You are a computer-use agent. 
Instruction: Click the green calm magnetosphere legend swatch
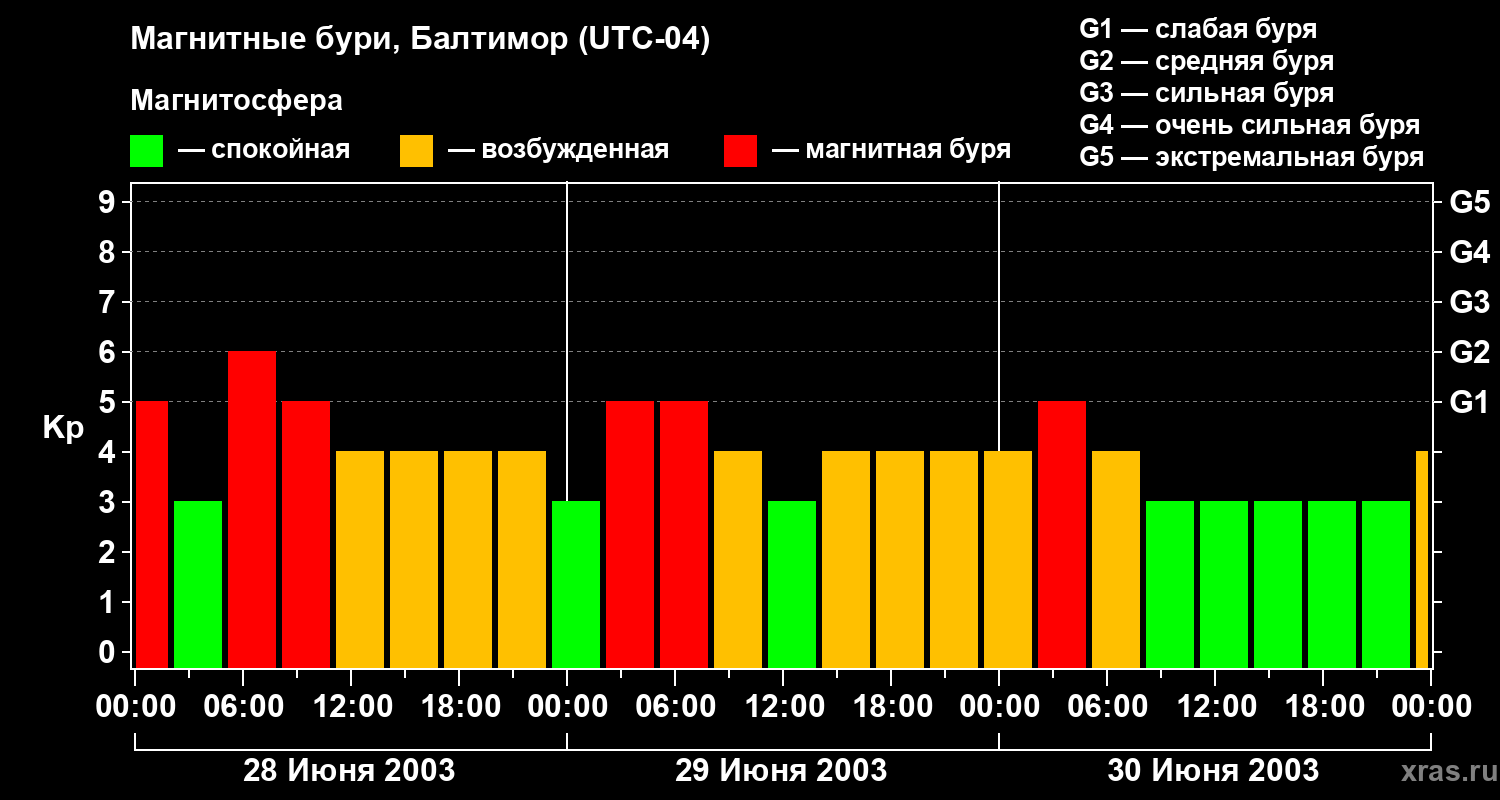[146, 151]
